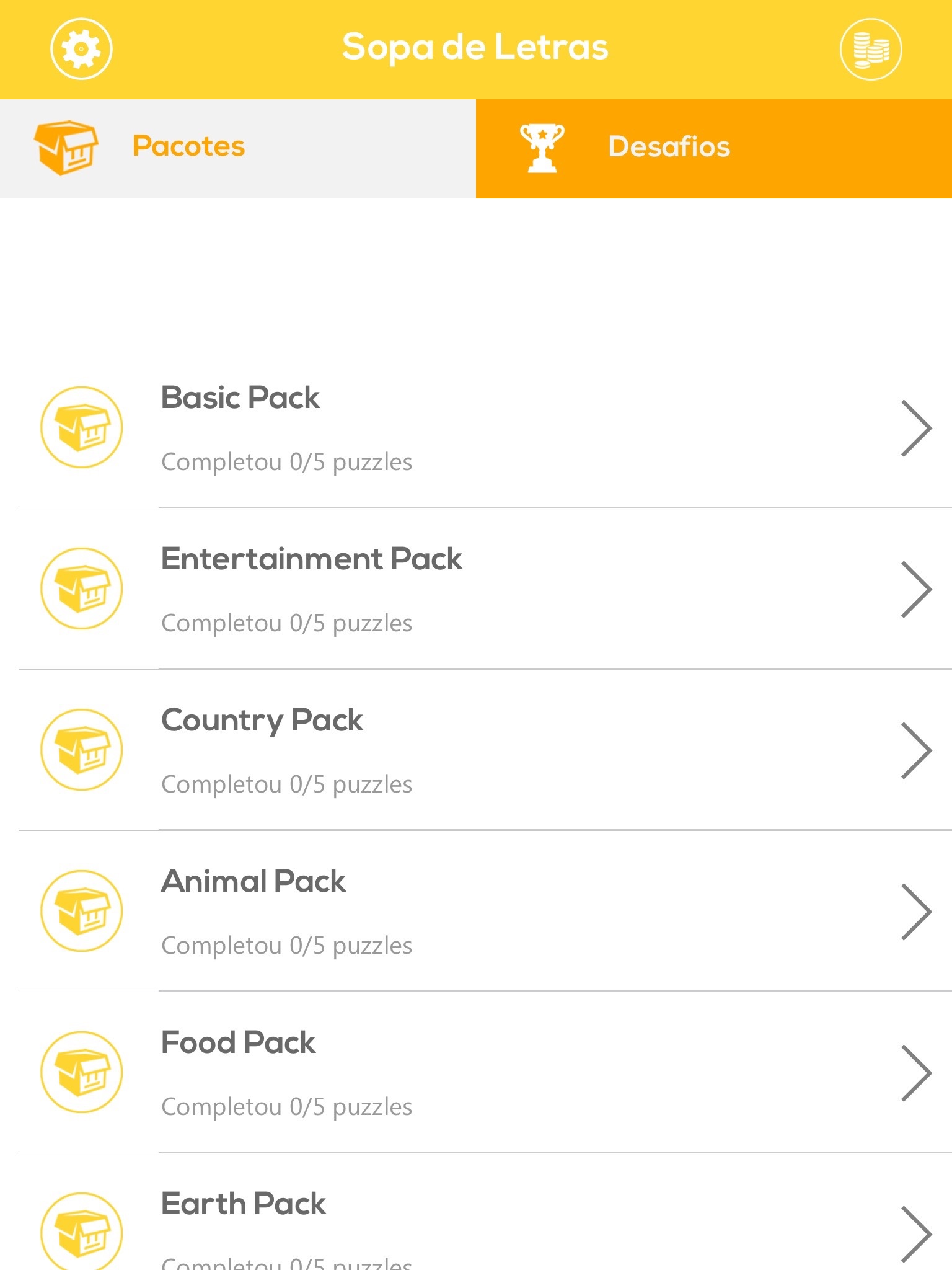The height and width of the screenshot is (1270, 952).
Task: Click the Food Pack chevron arrow
Action: [x=916, y=1073]
